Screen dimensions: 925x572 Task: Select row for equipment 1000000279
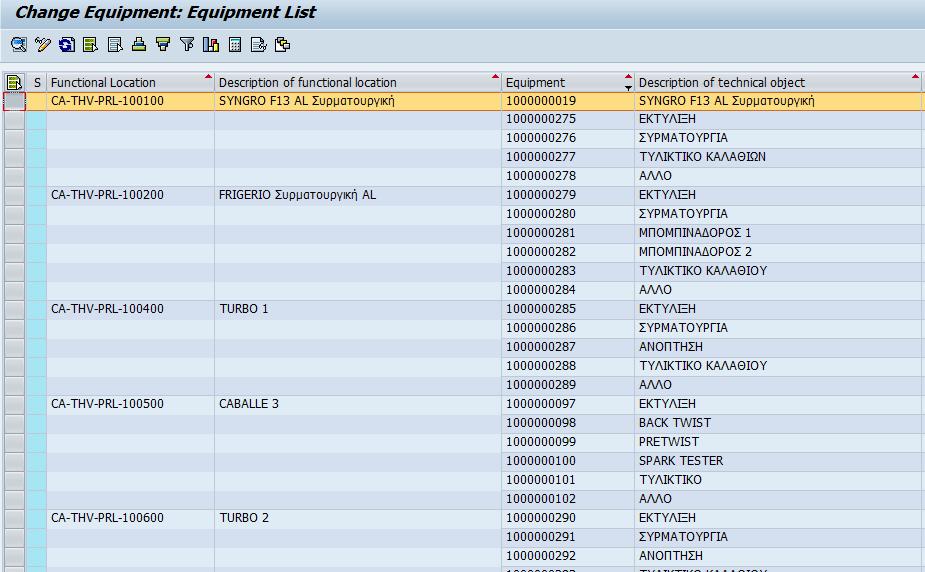click(x=15, y=195)
